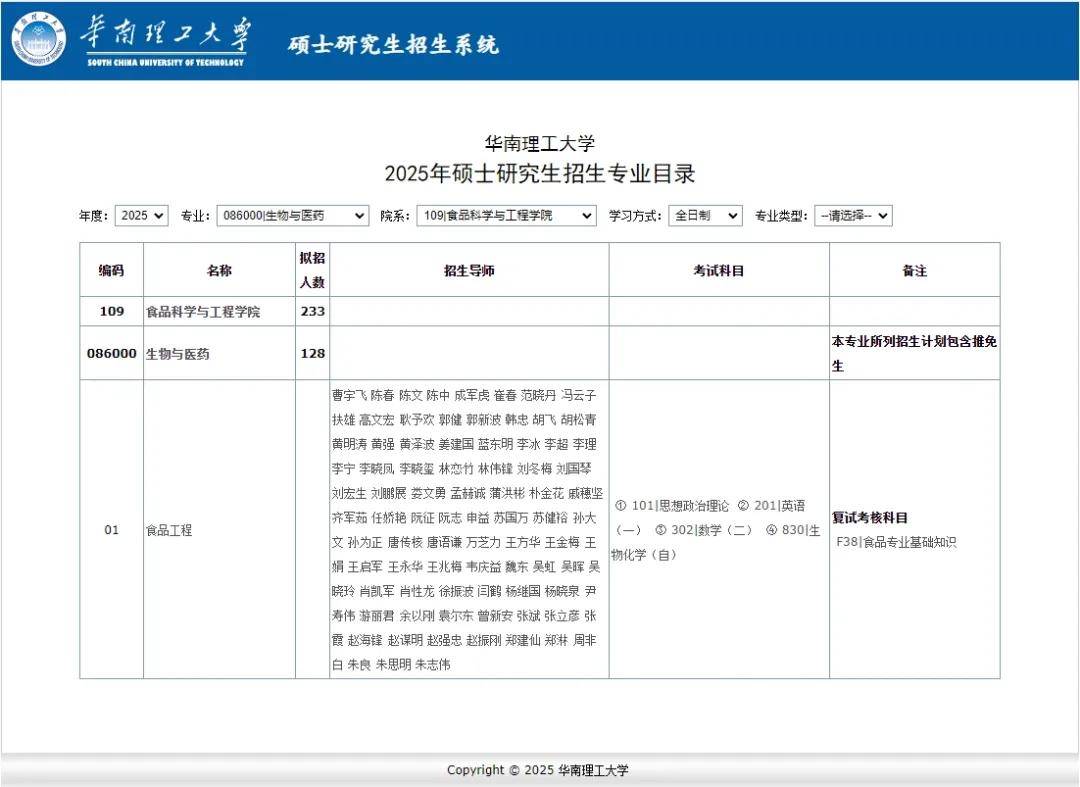This screenshot has width=1080, height=787.
Task: Click the Copyright © 2025 华南理工大学 footer
Action: (537, 770)
